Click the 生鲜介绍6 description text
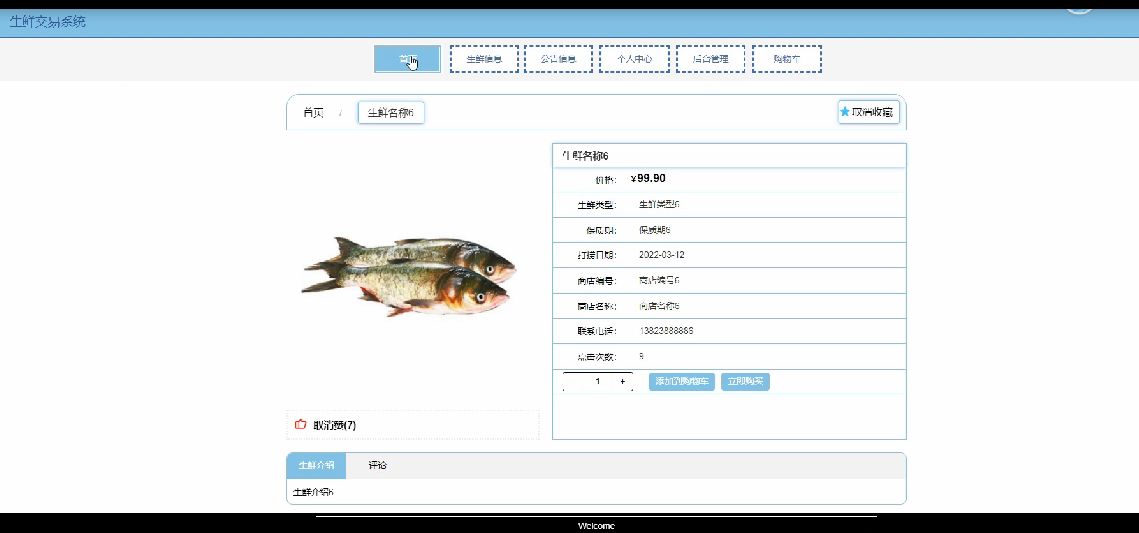 pos(313,492)
